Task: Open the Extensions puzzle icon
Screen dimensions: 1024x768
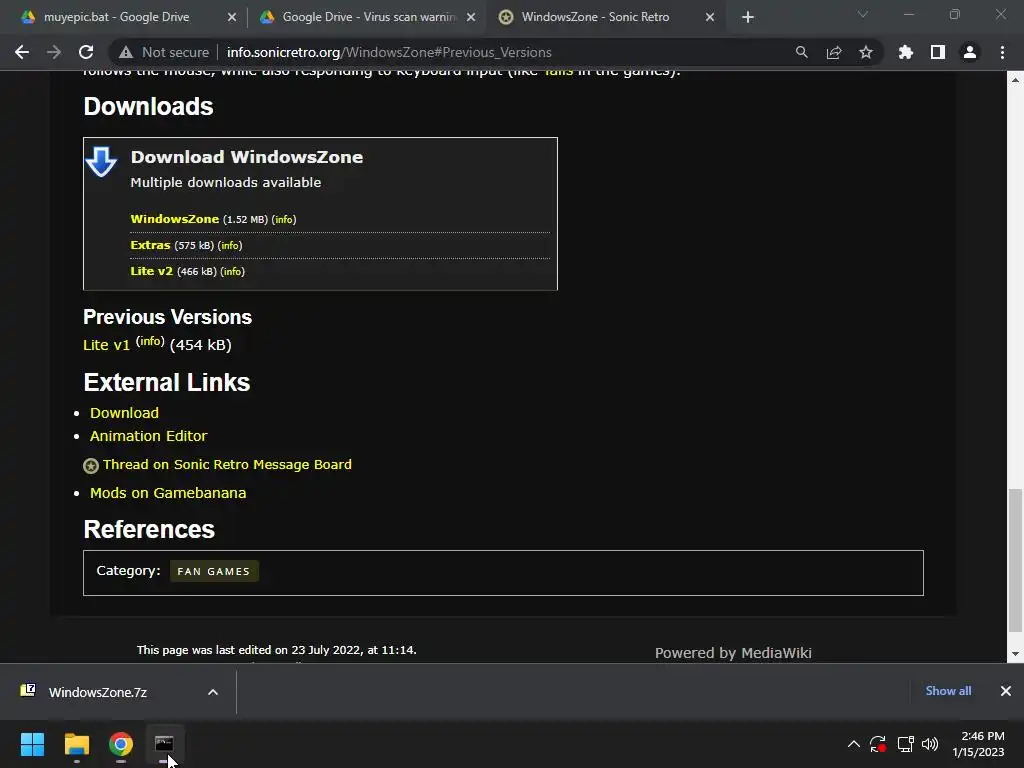Action: pos(906,52)
